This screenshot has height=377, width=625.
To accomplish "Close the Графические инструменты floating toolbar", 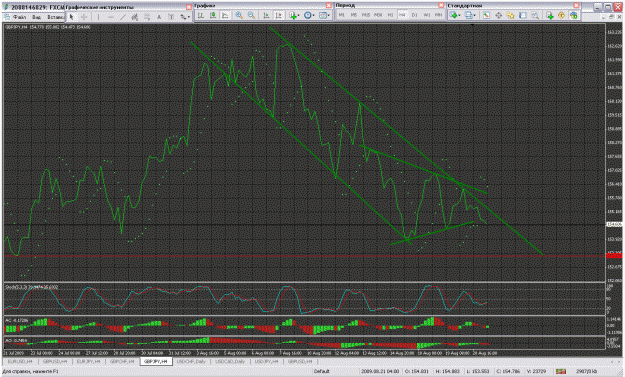I will coord(189,7).
